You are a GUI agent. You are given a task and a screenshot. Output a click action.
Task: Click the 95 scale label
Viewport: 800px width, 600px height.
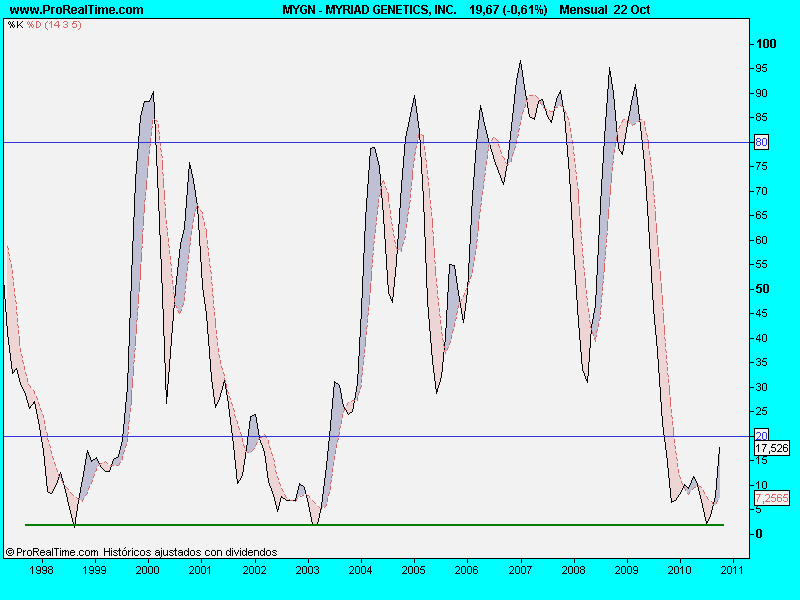[x=761, y=68]
